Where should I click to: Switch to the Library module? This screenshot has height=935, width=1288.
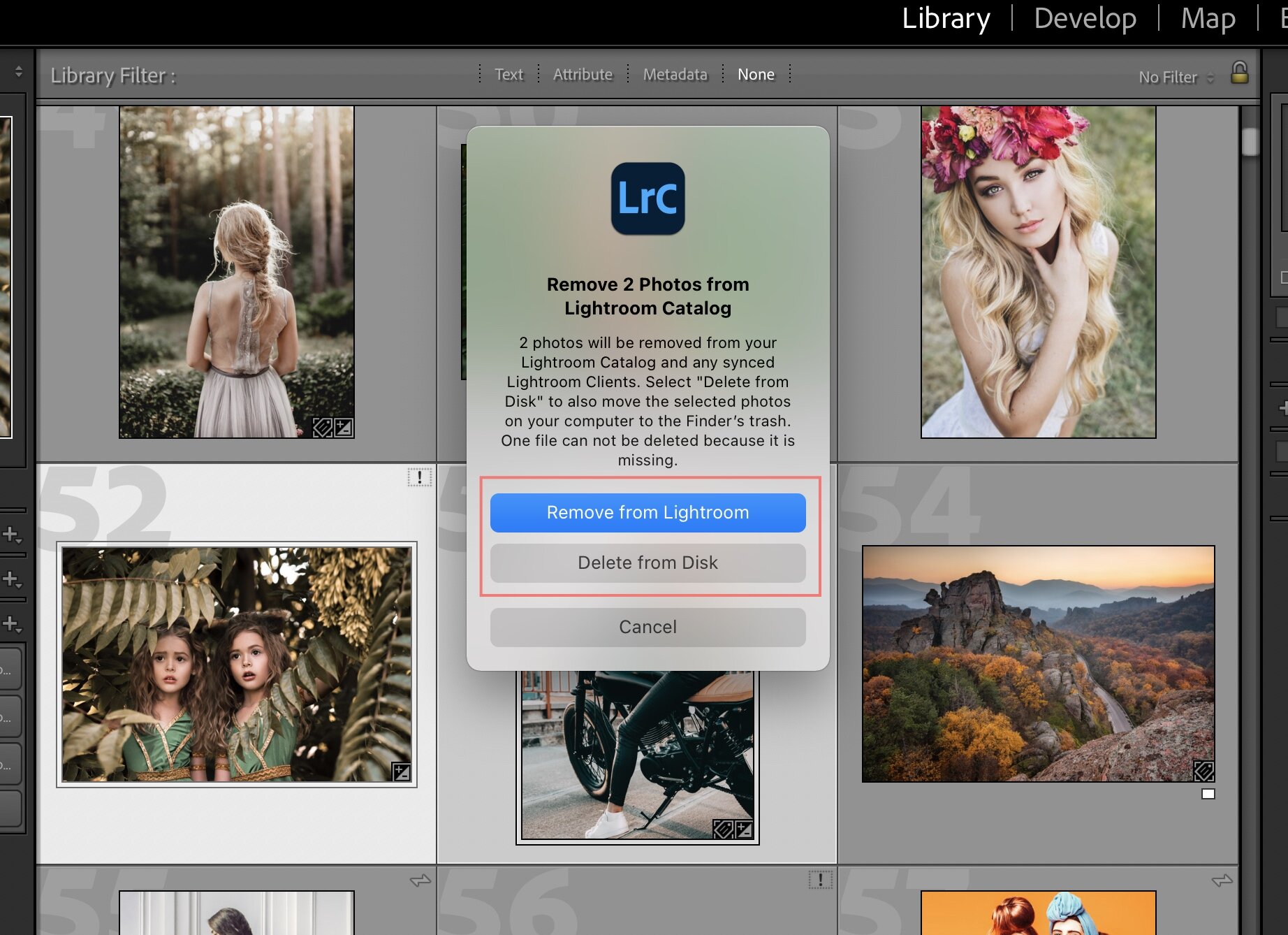click(946, 18)
